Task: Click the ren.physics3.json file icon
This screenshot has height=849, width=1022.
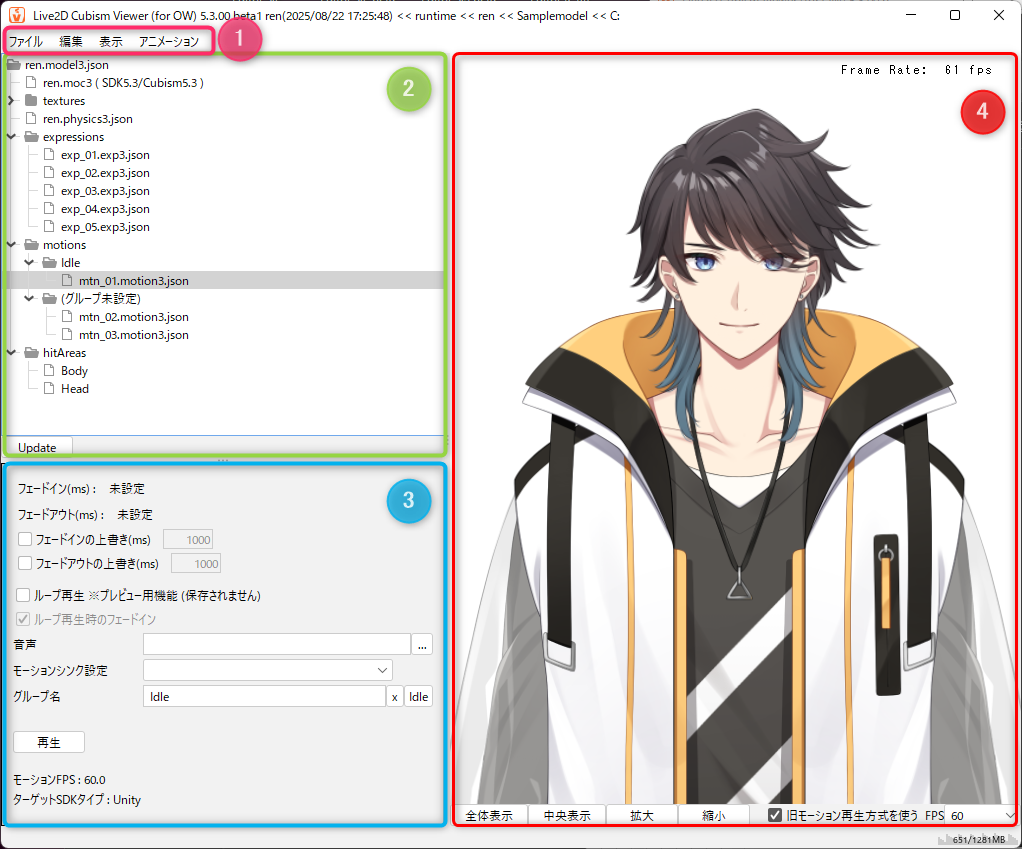Action: point(31,119)
